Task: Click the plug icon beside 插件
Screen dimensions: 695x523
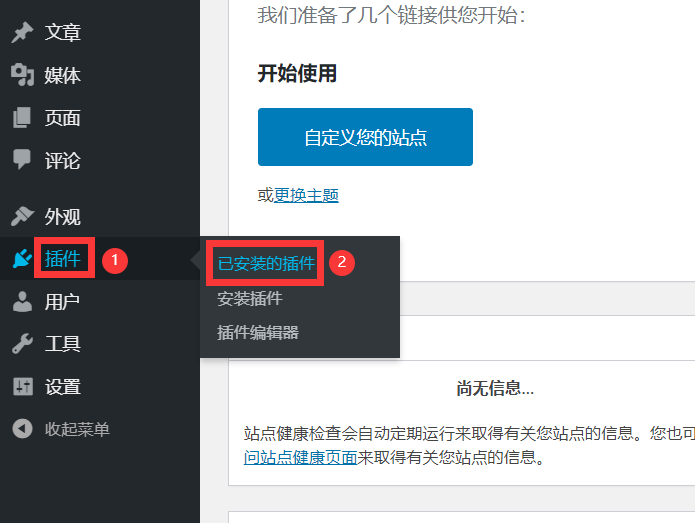Action: click(22, 258)
